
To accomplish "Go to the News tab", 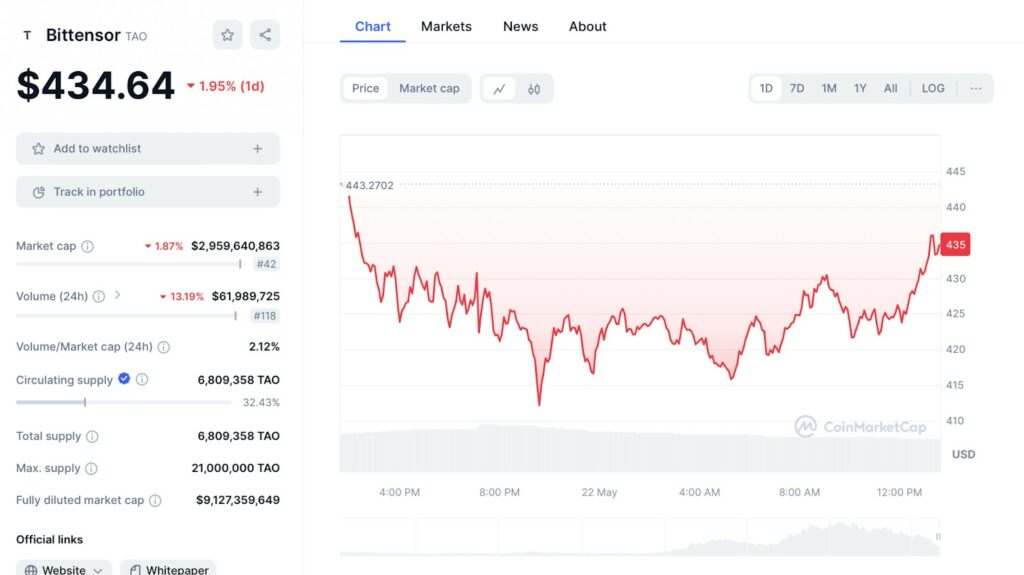I will pos(520,26).
